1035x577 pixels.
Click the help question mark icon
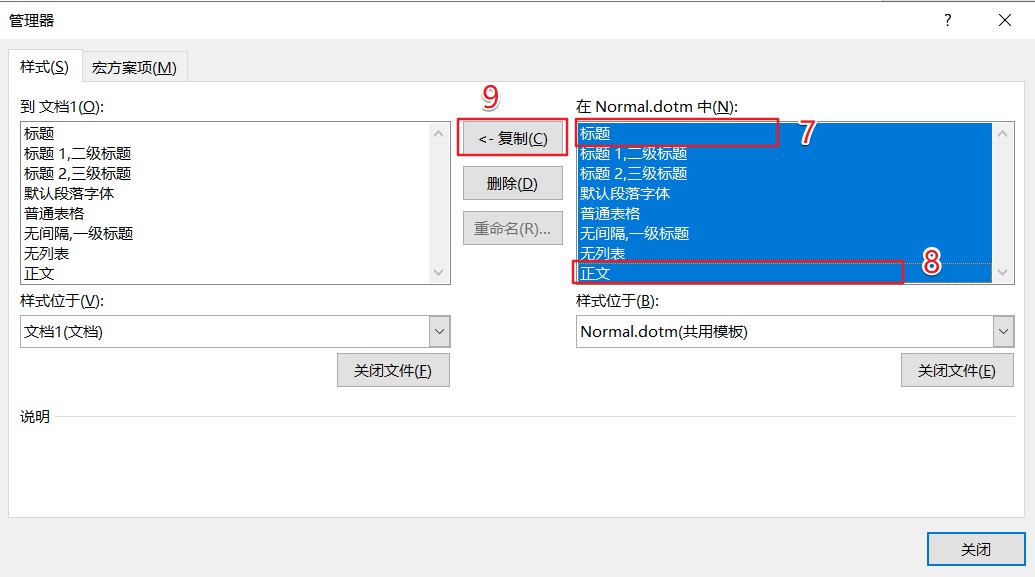pos(948,20)
